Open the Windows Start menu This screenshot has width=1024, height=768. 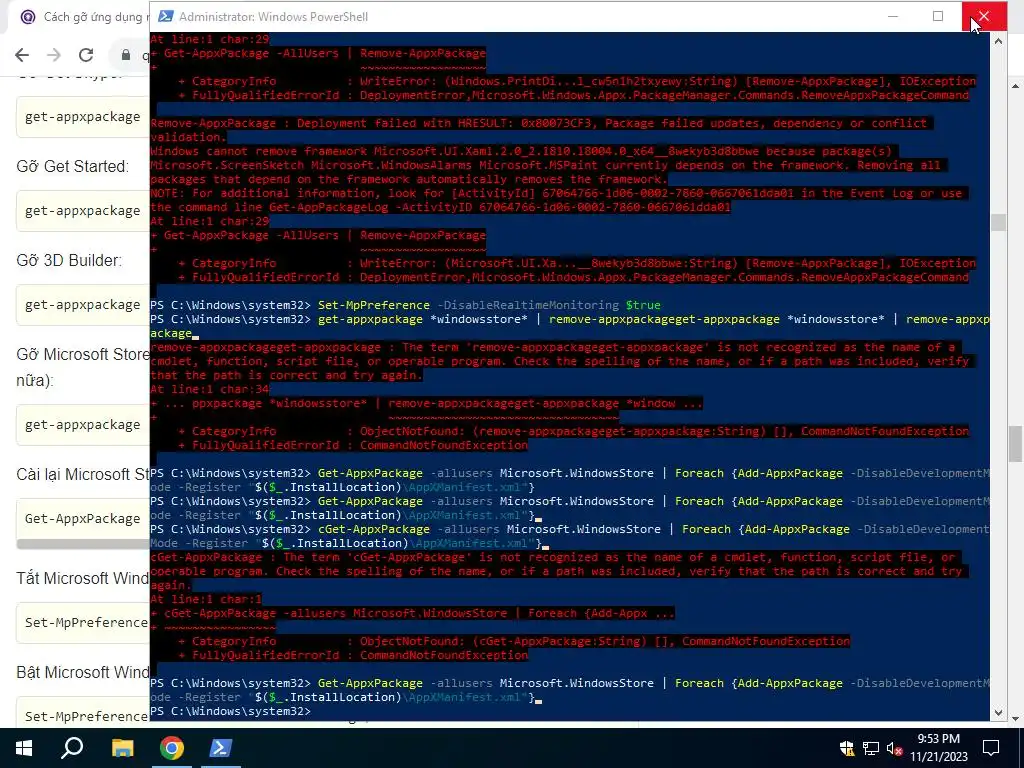point(24,748)
